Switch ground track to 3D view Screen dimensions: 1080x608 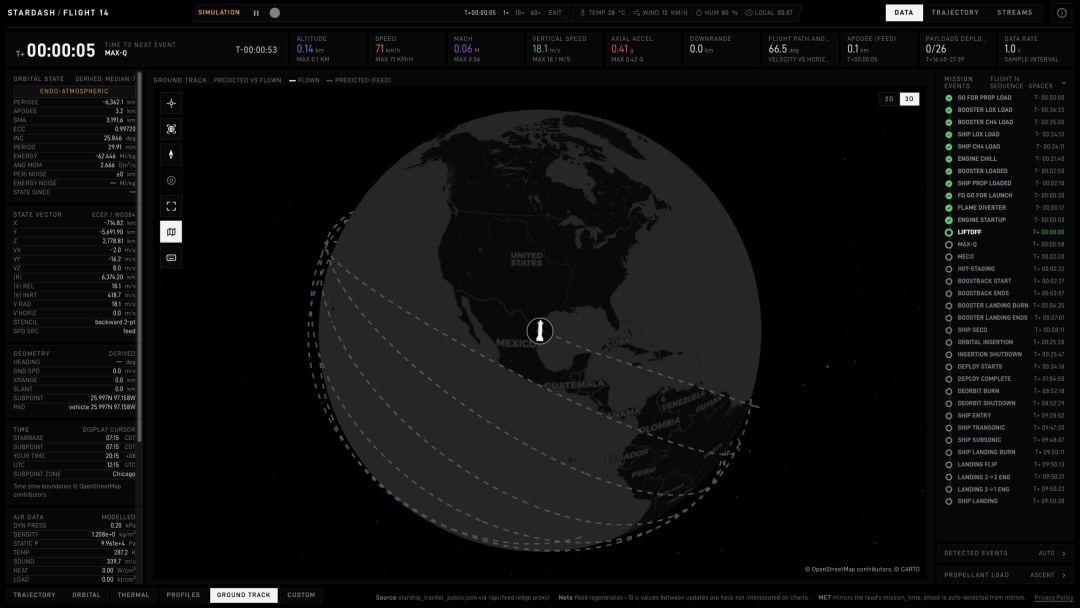(x=909, y=99)
